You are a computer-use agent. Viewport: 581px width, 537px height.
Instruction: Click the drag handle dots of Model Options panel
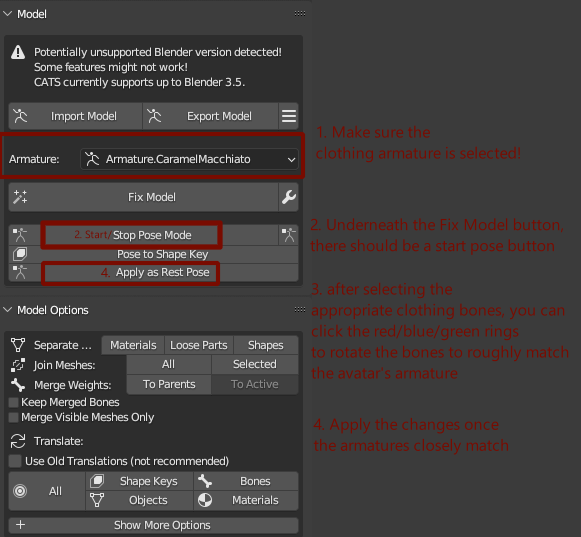pos(300,309)
